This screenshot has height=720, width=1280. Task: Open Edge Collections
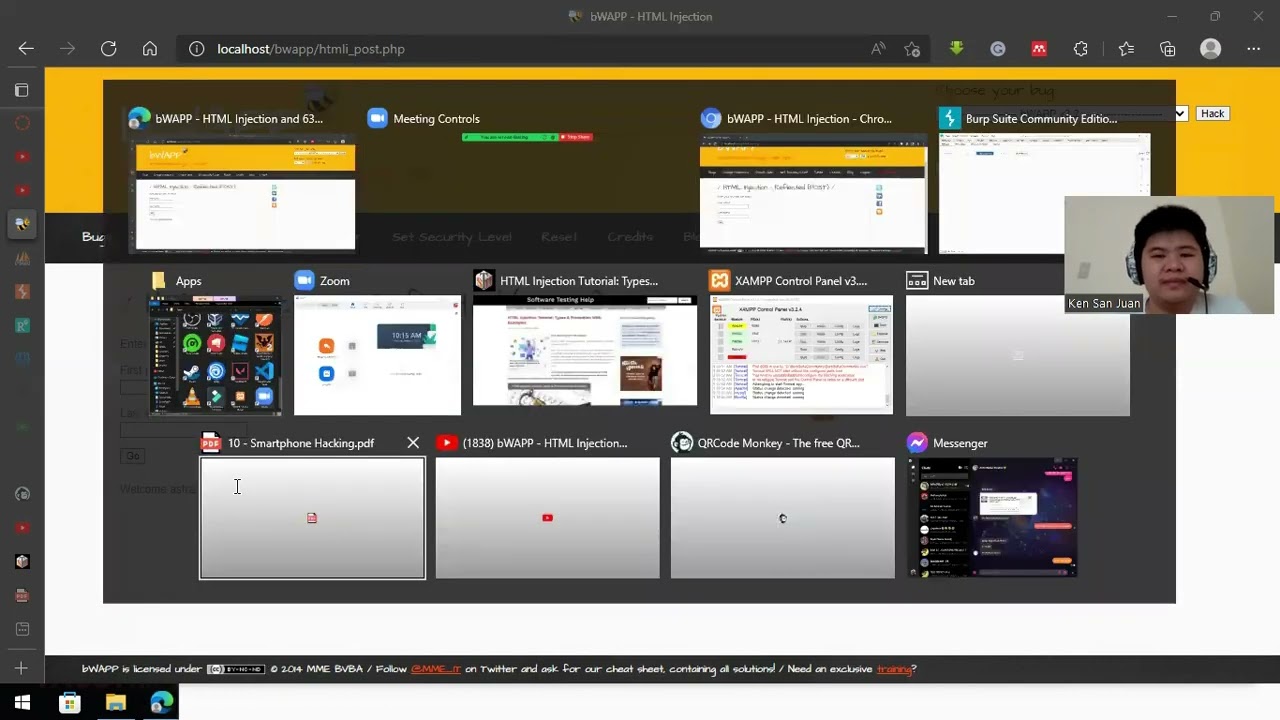click(x=1168, y=49)
